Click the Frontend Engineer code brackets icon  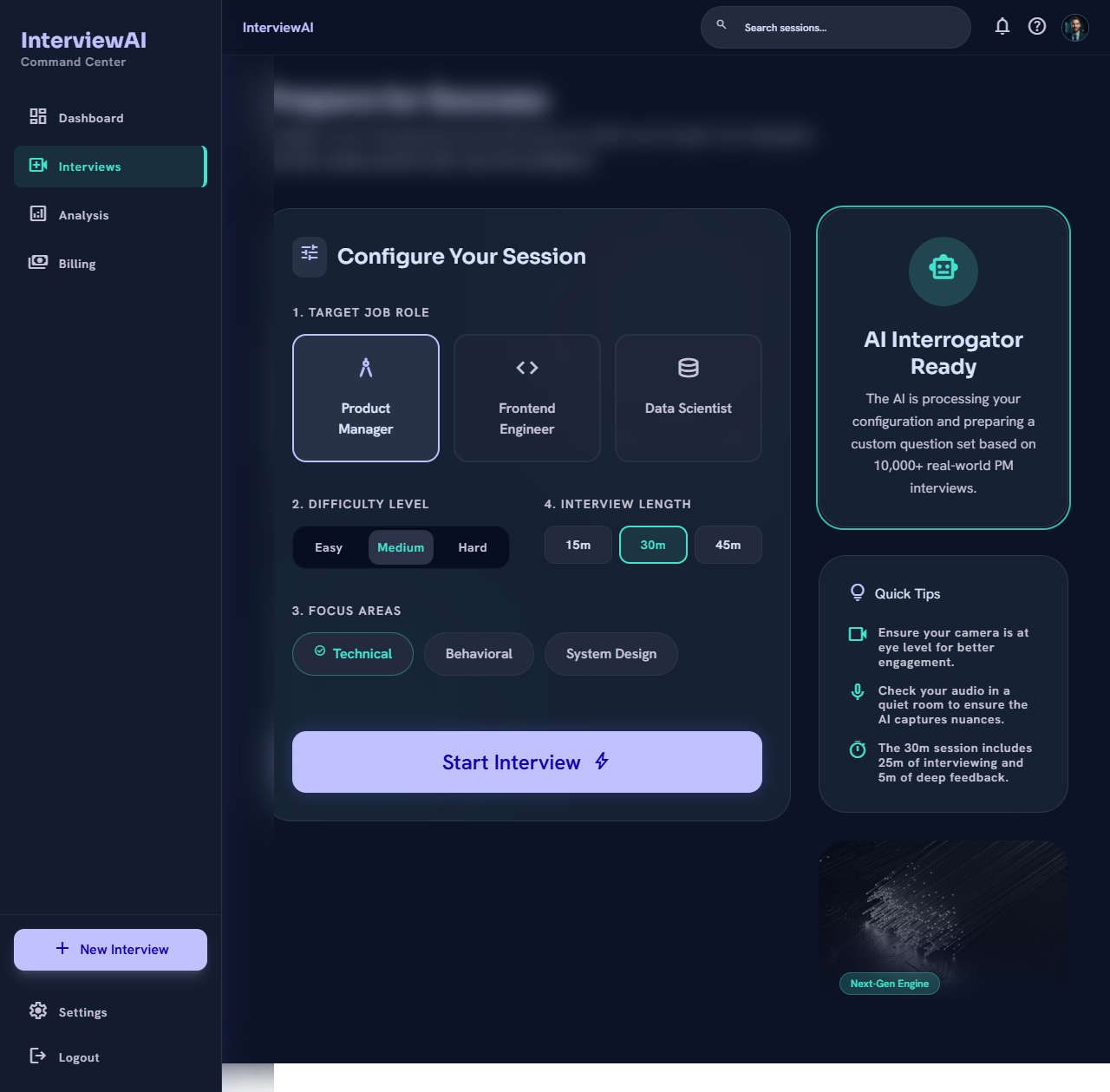click(x=527, y=368)
